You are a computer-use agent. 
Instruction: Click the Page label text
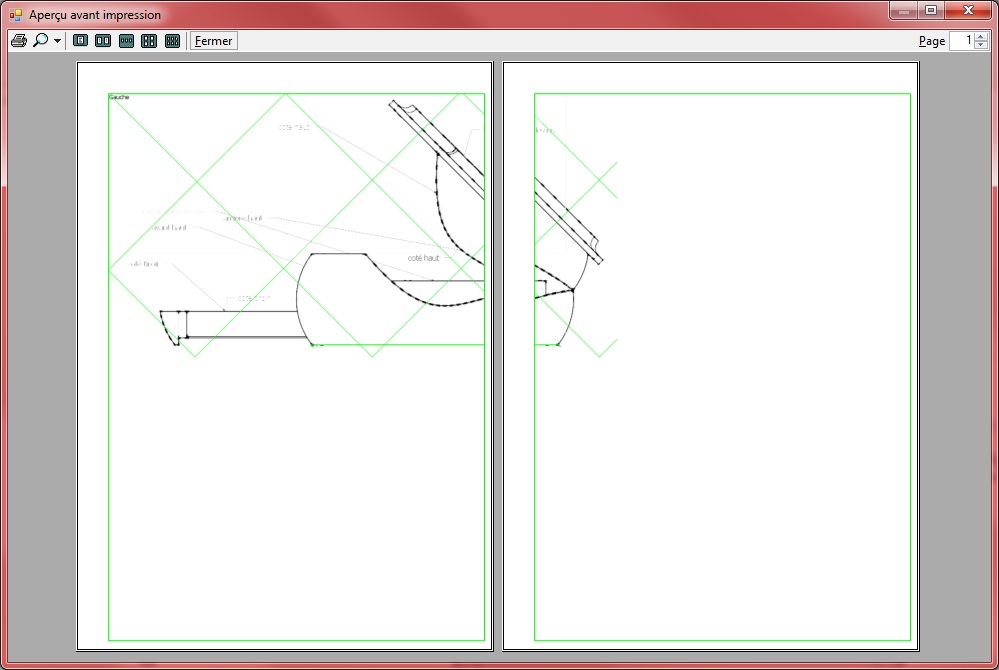tap(931, 41)
